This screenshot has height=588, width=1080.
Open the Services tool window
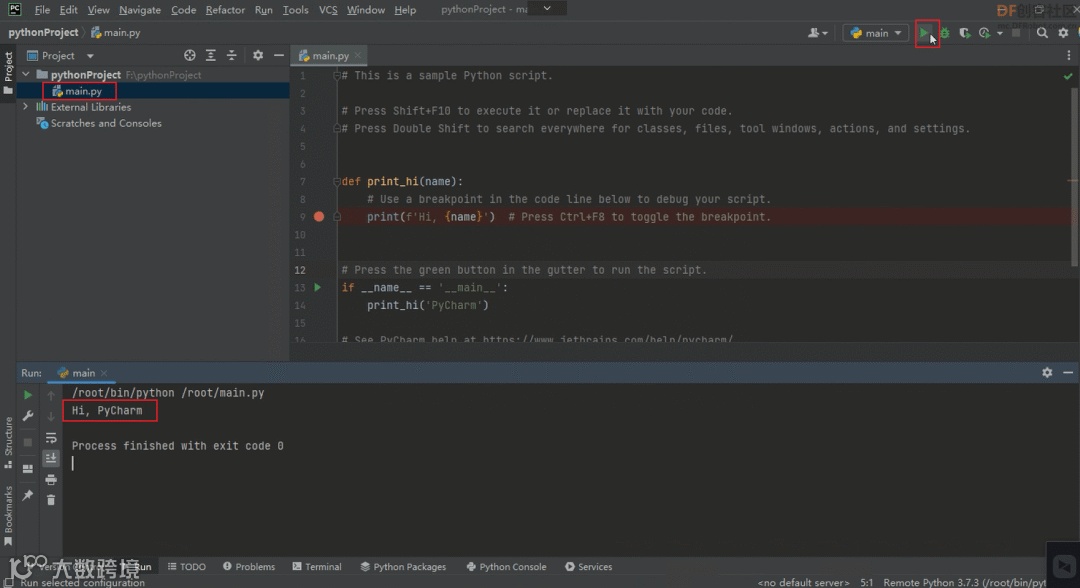(589, 567)
